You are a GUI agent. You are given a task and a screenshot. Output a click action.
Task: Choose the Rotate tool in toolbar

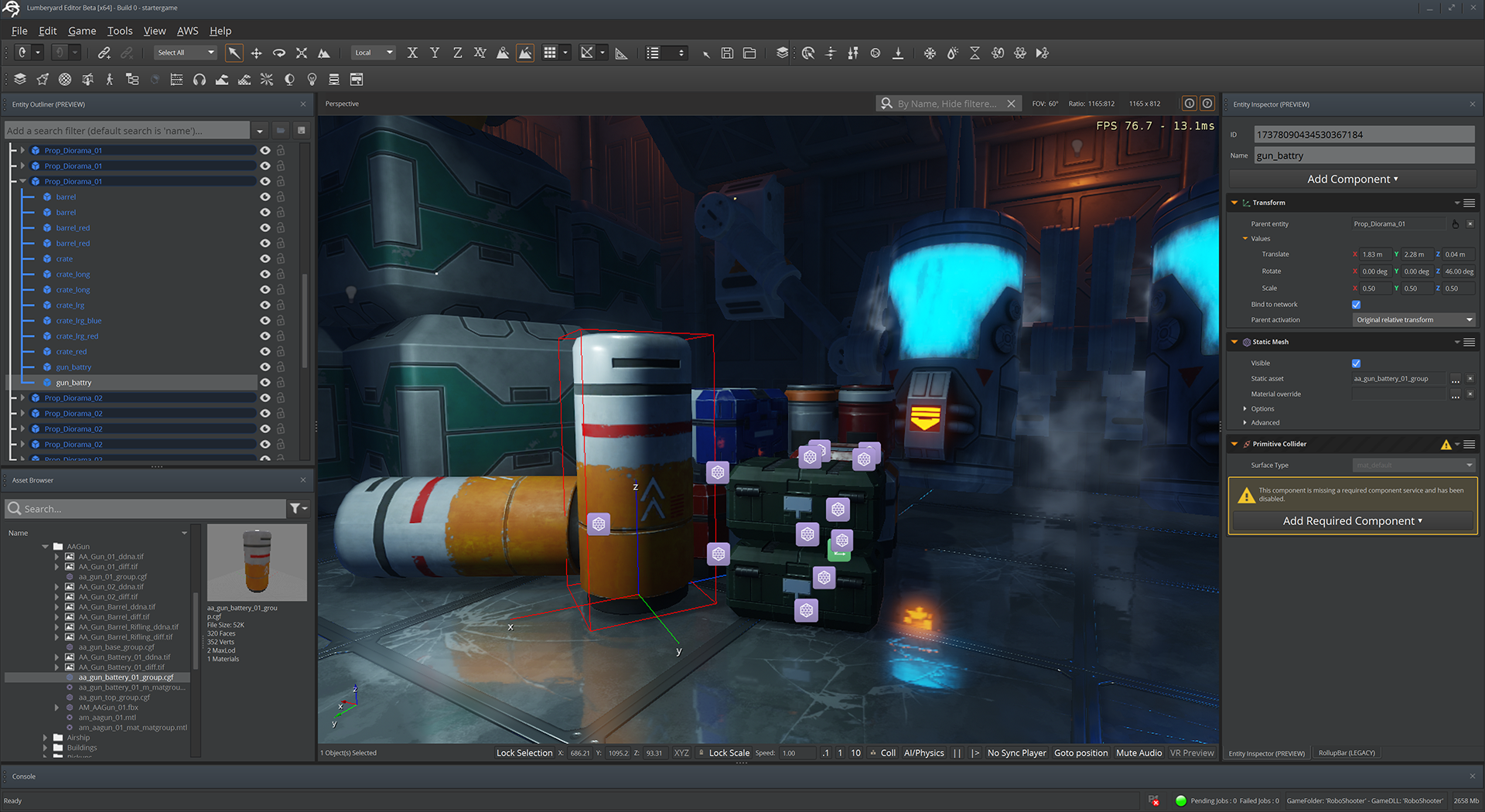tap(279, 53)
